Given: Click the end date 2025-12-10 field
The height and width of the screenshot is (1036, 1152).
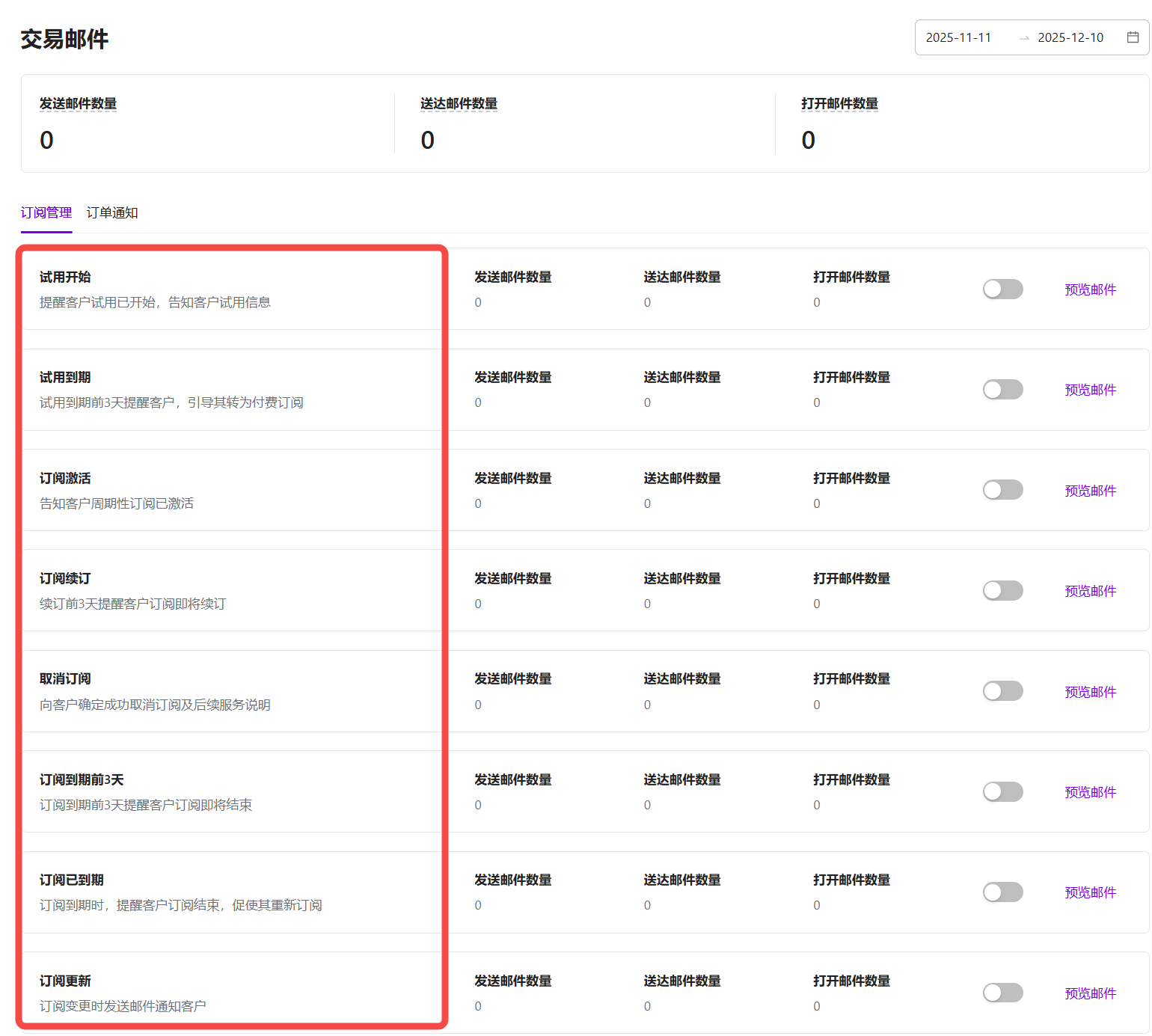Looking at the screenshot, I should click(x=1070, y=37).
